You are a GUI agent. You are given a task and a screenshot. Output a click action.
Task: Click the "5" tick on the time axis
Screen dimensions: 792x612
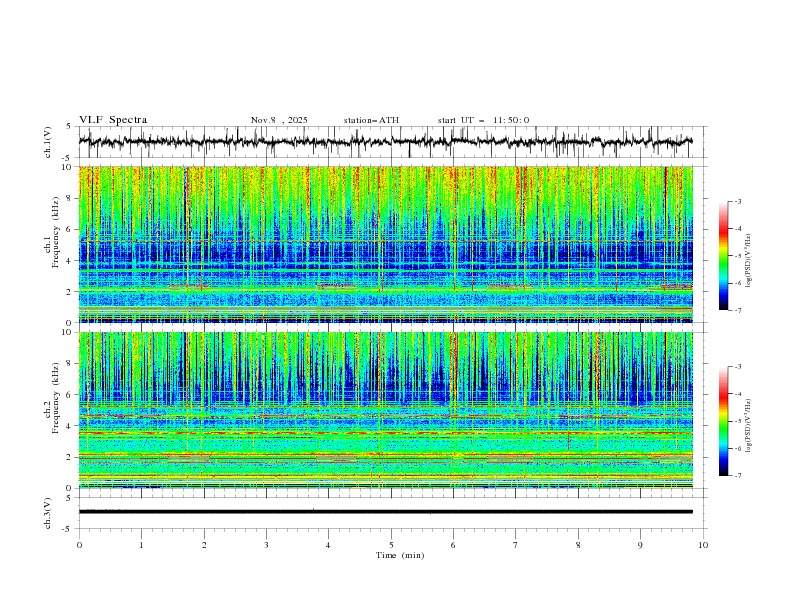(391, 545)
